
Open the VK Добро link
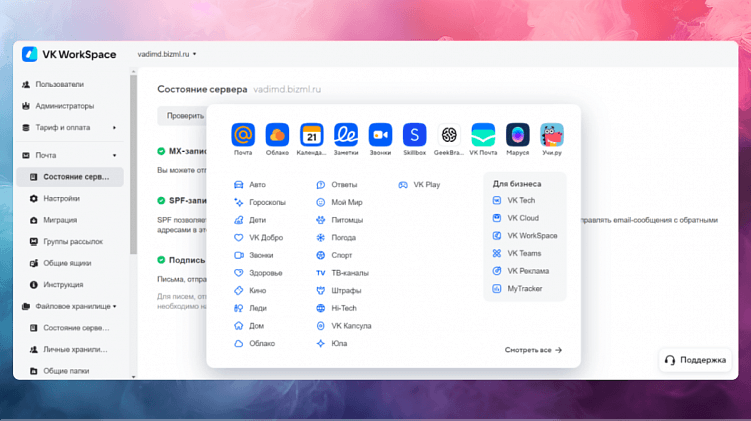(x=266, y=238)
